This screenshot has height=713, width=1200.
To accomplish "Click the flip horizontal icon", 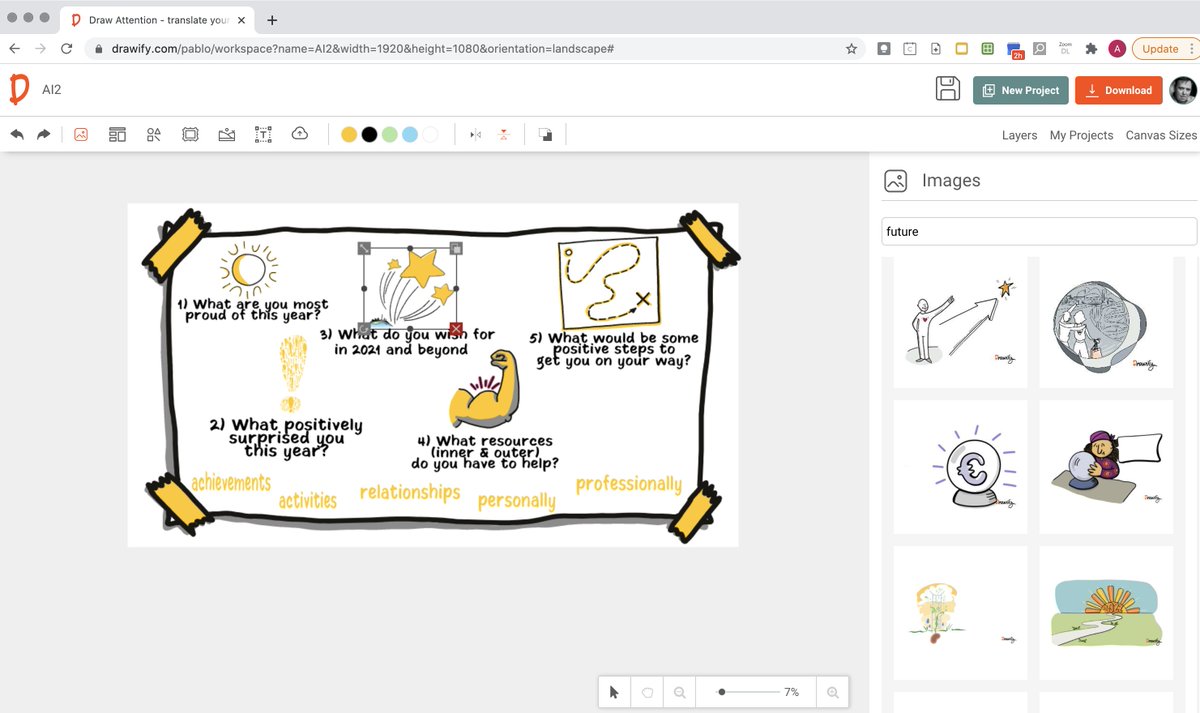I will click(x=474, y=134).
